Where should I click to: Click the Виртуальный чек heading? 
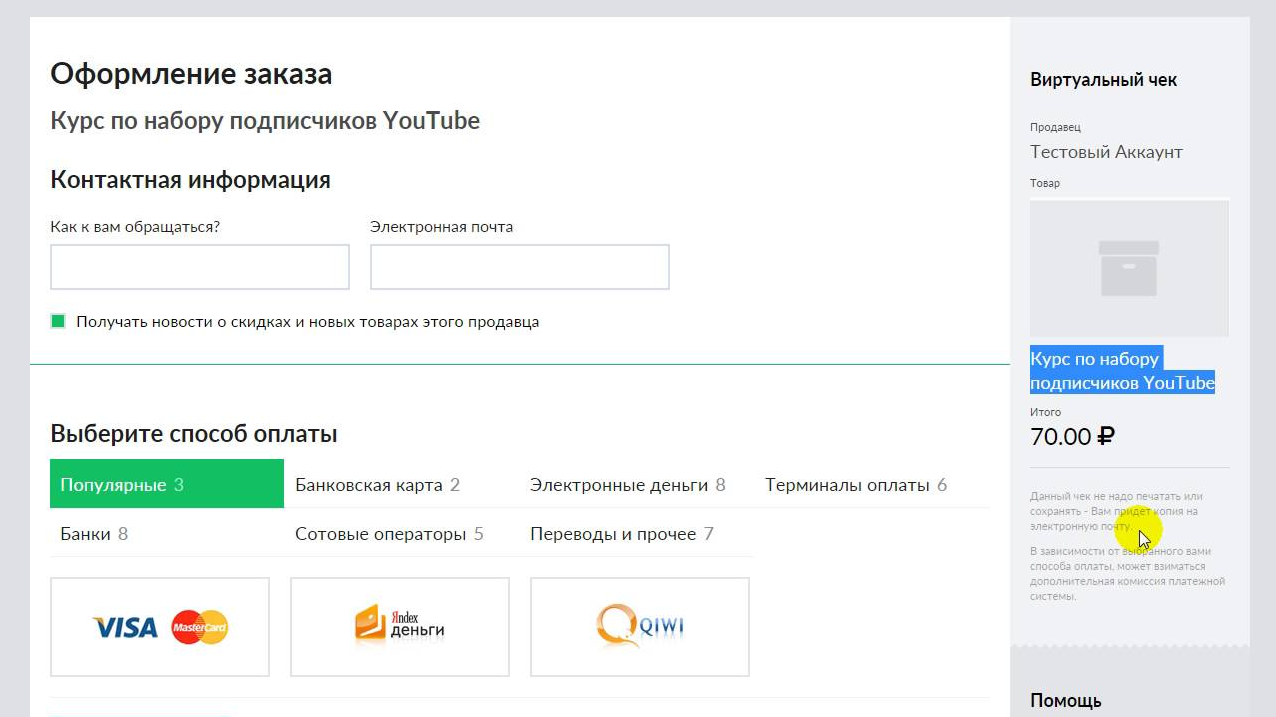[x=1103, y=80]
